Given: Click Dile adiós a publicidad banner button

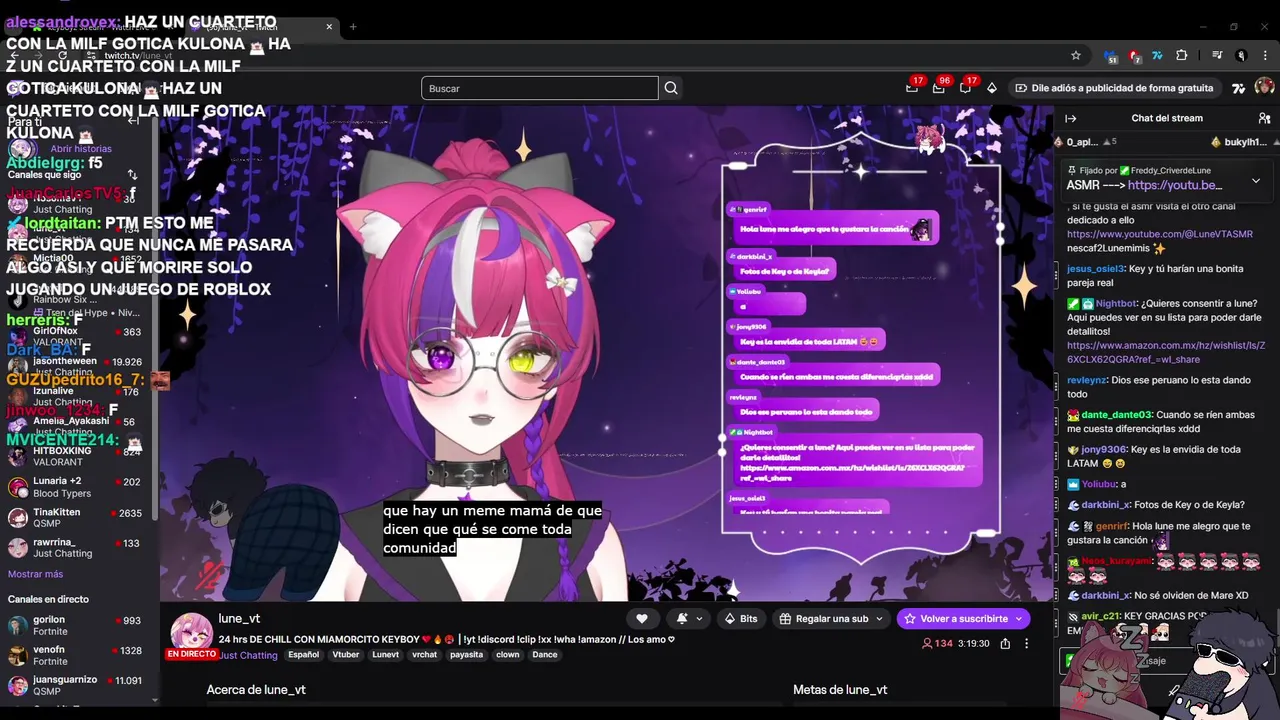Looking at the screenshot, I should point(1114,88).
